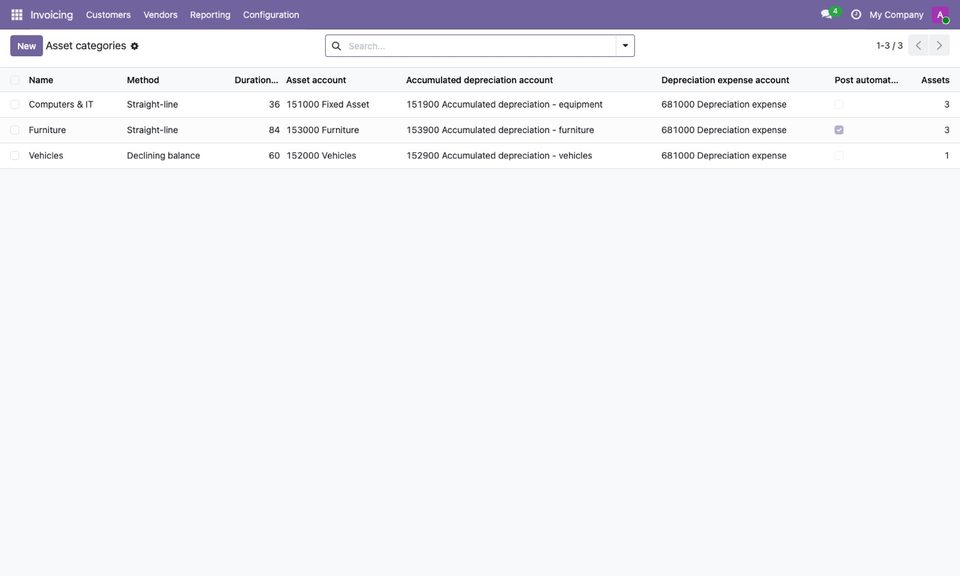Sort by the Post automatically column header
This screenshot has height=576, width=960.
(866, 80)
